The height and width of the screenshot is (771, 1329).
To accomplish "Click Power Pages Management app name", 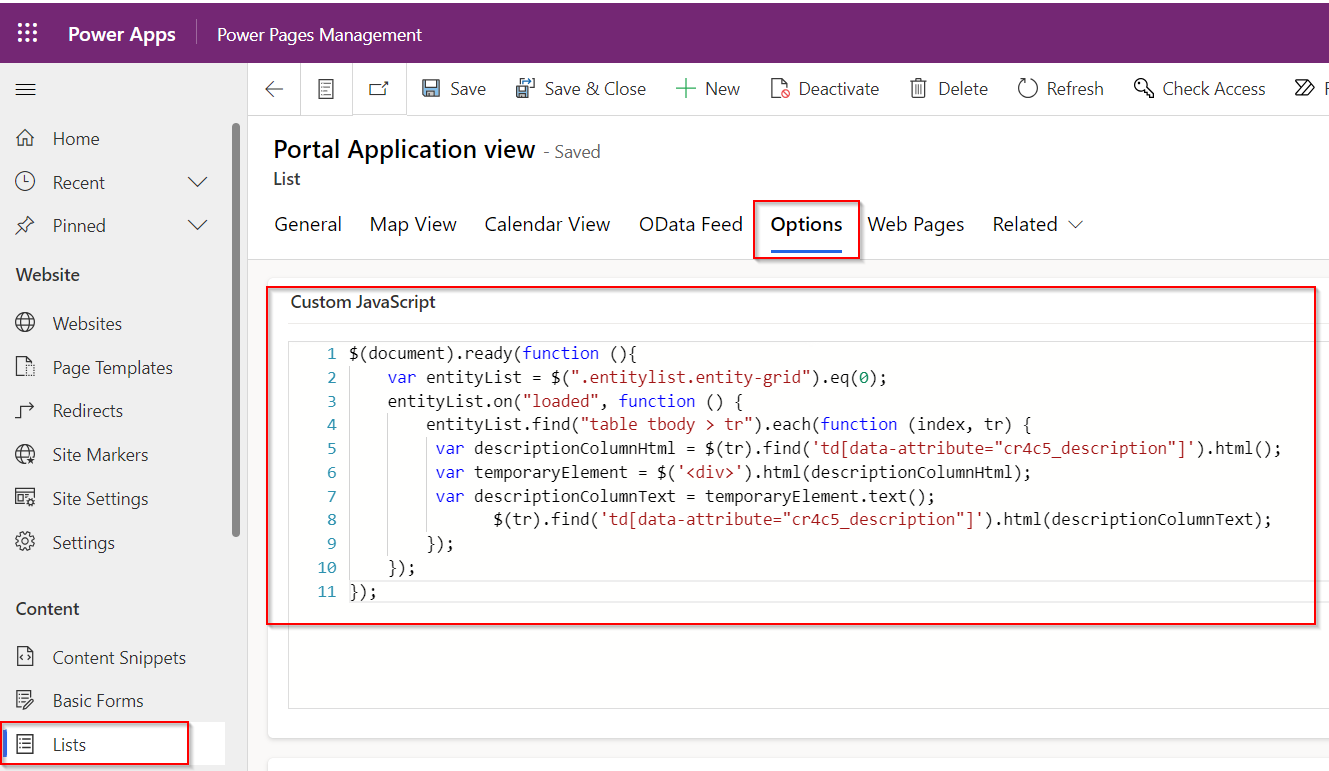I will pos(320,35).
